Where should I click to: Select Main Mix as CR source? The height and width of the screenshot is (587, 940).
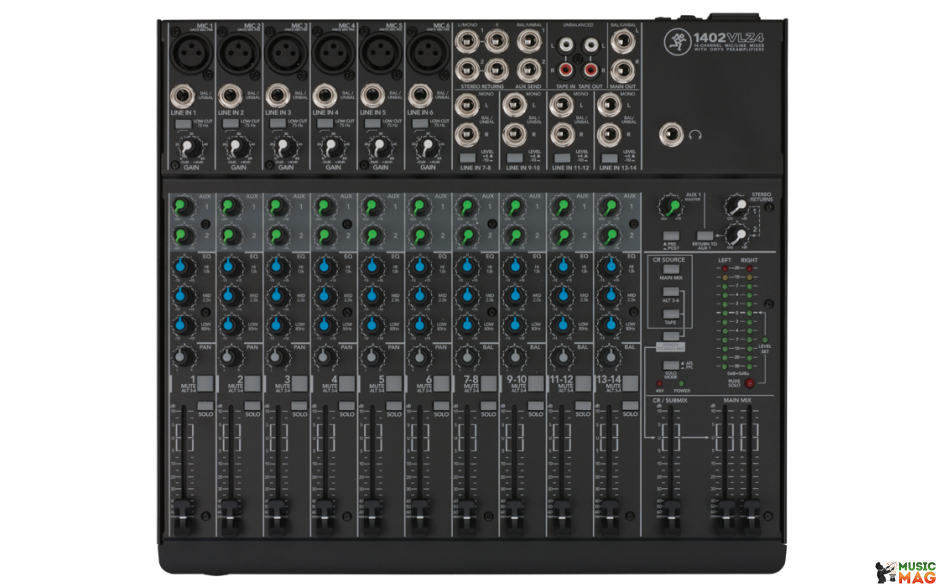click(670, 269)
